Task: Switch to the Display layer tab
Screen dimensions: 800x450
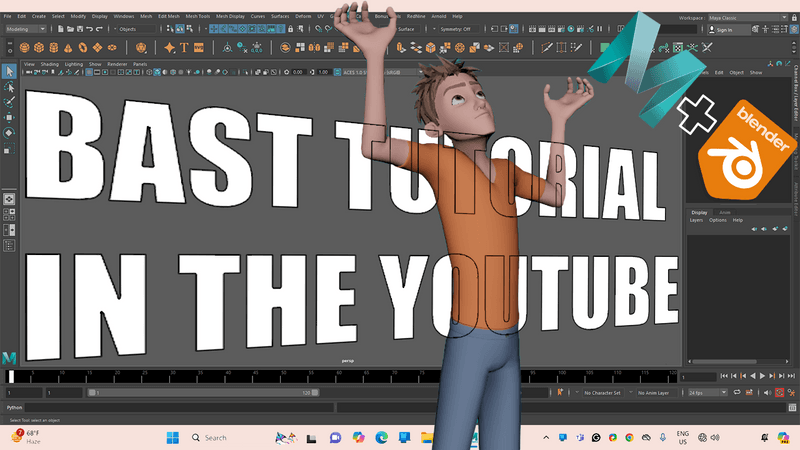Action: click(x=699, y=212)
